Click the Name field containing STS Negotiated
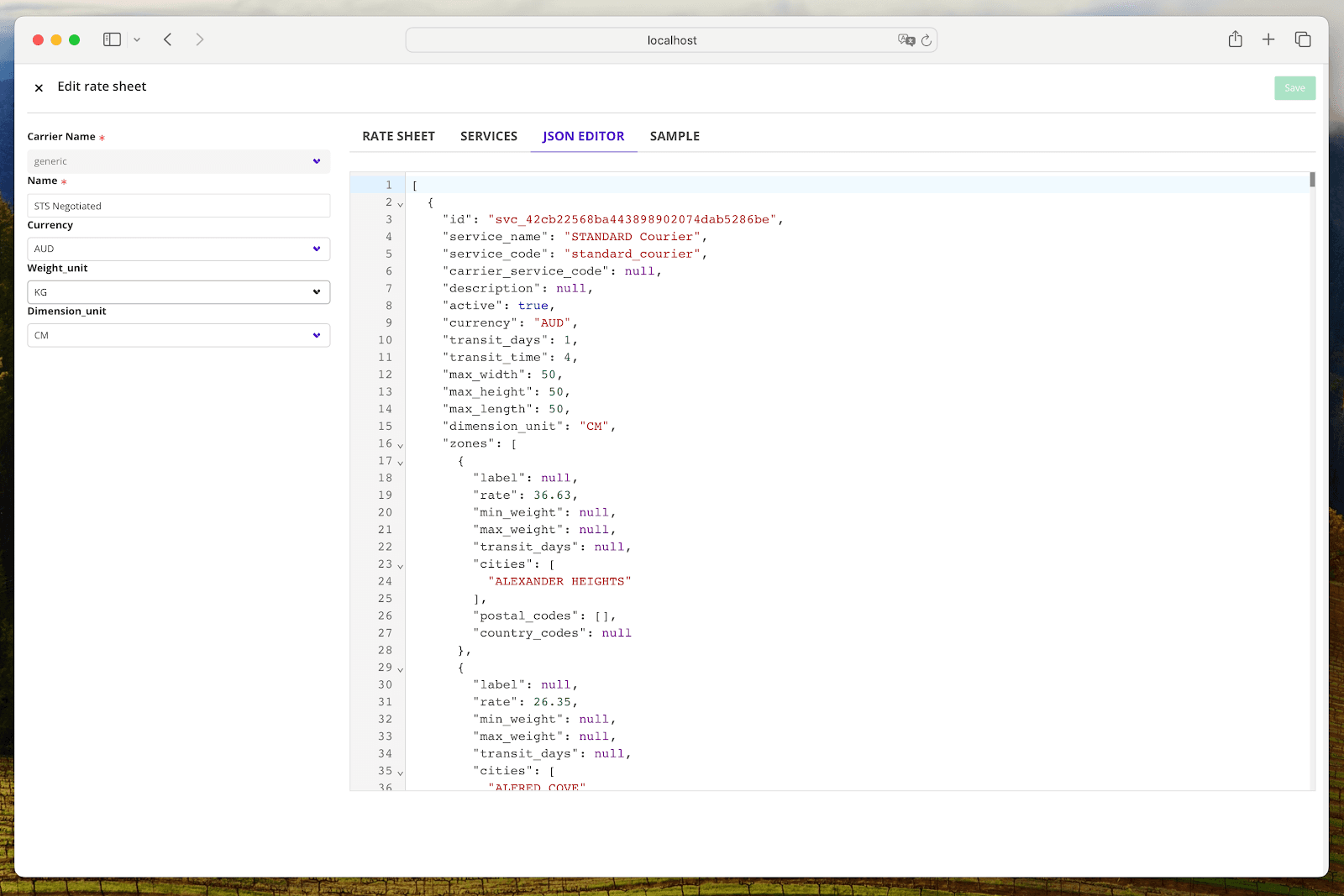This screenshot has width=1344, height=896. tap(178, 205)
